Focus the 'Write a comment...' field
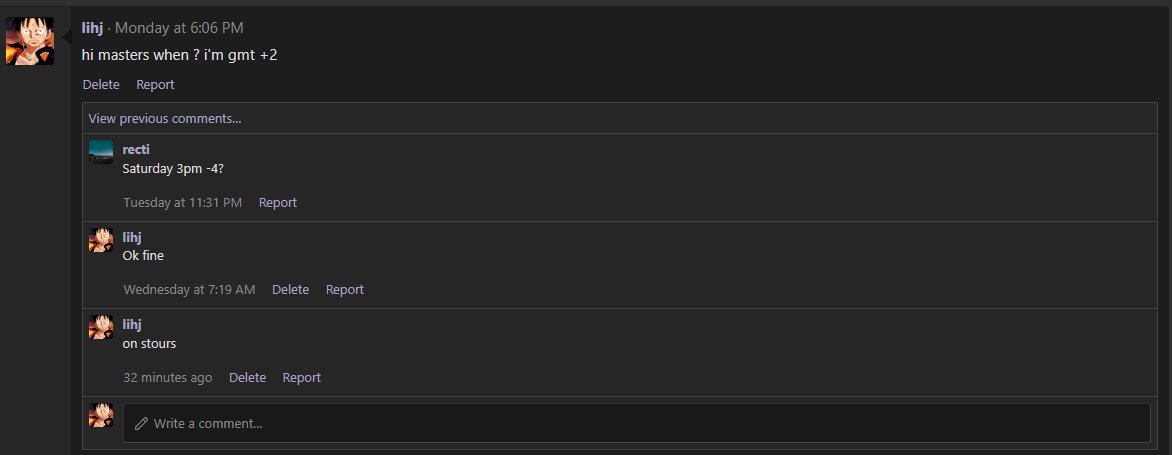Screen dimensions: 1172x455 click(640, 423)
